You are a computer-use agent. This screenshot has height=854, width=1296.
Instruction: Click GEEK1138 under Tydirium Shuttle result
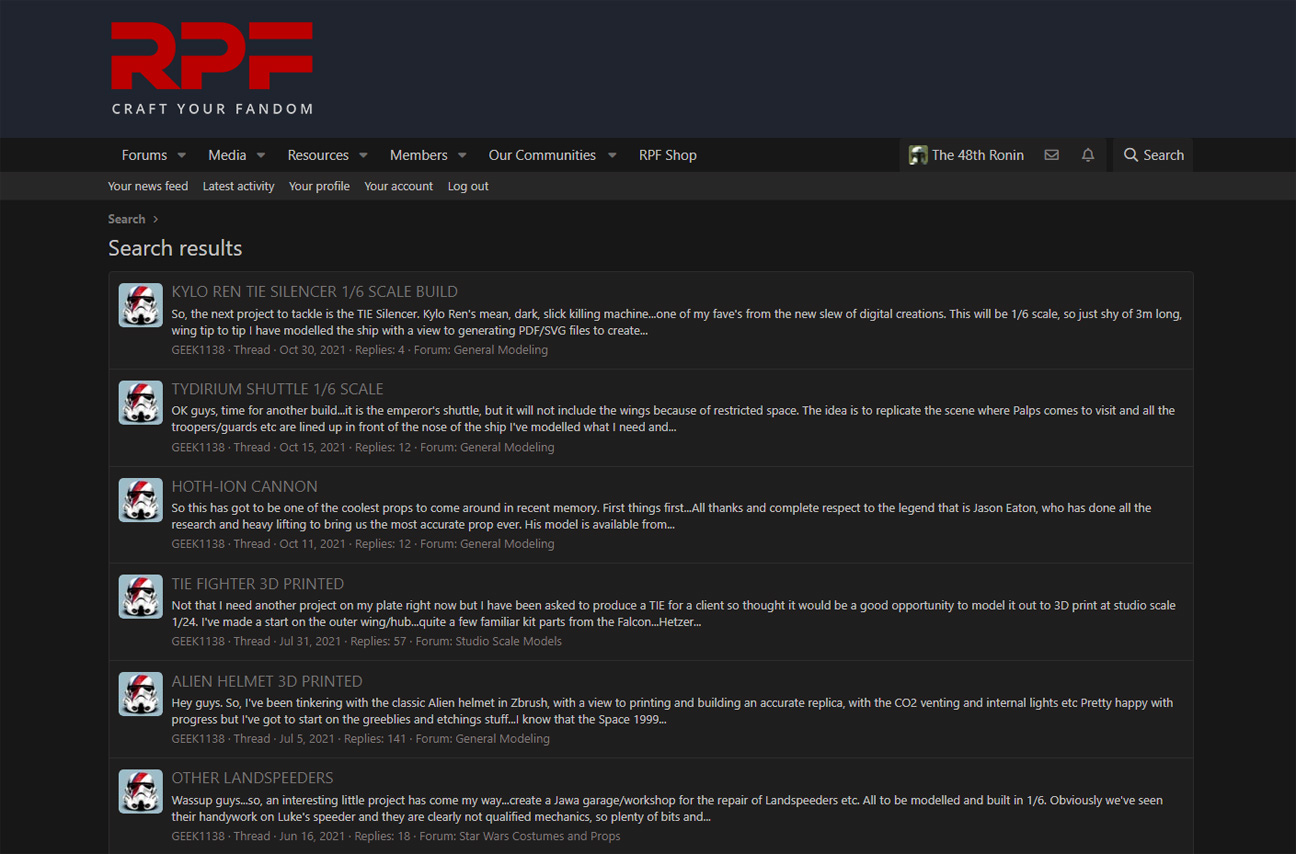coord(198,447)
